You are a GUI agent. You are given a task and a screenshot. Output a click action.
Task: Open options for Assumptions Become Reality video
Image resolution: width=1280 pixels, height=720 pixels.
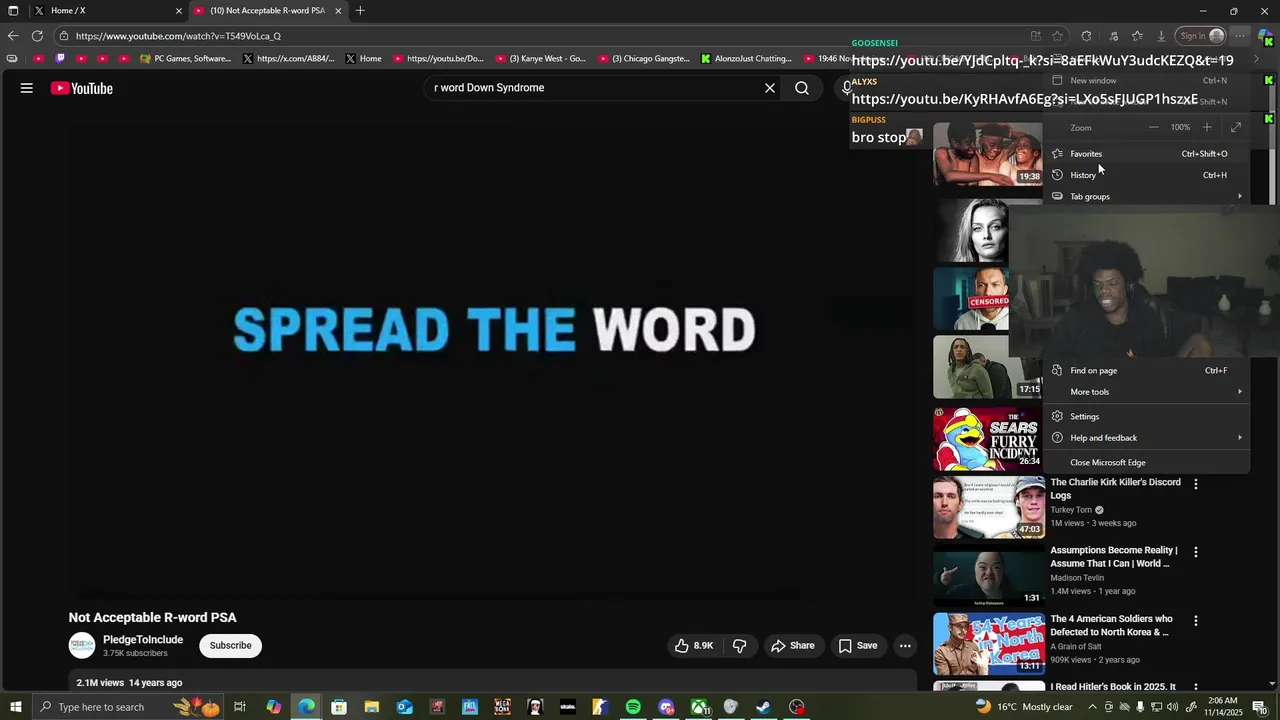click(x=1196, y=552)
